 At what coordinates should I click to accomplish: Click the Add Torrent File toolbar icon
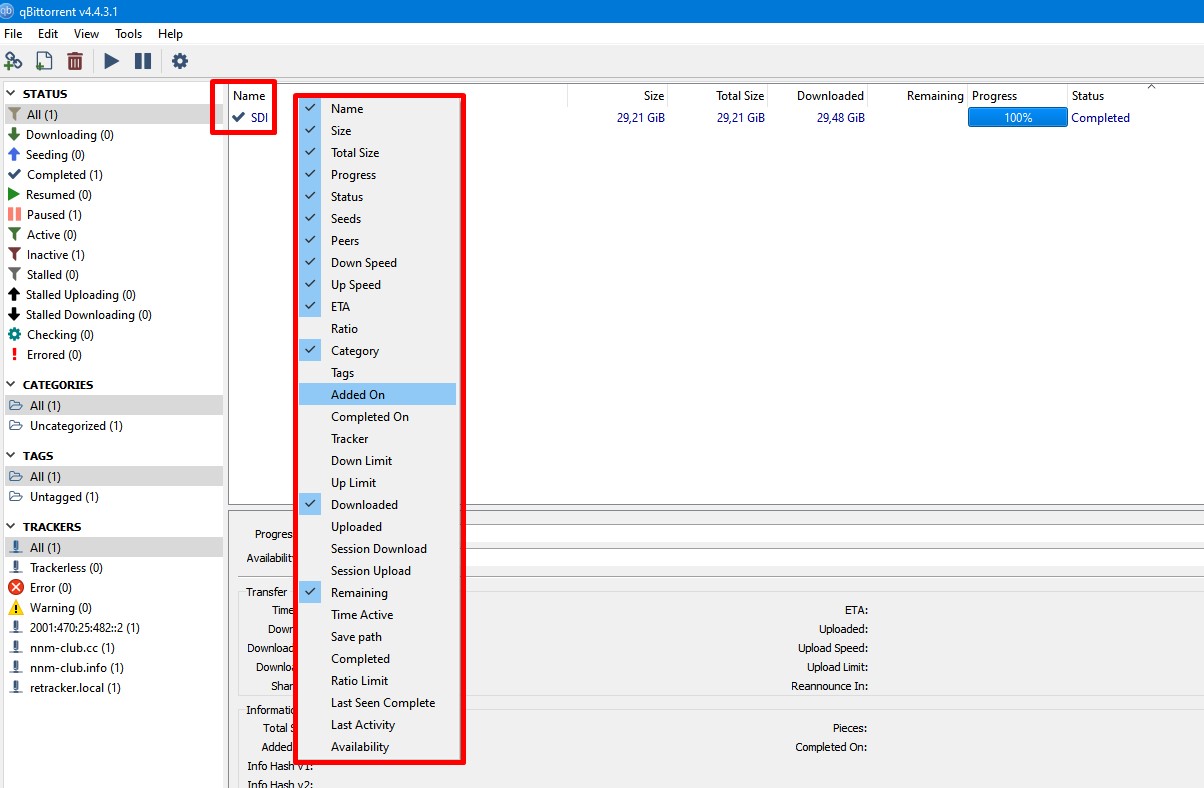click(44, 61)
